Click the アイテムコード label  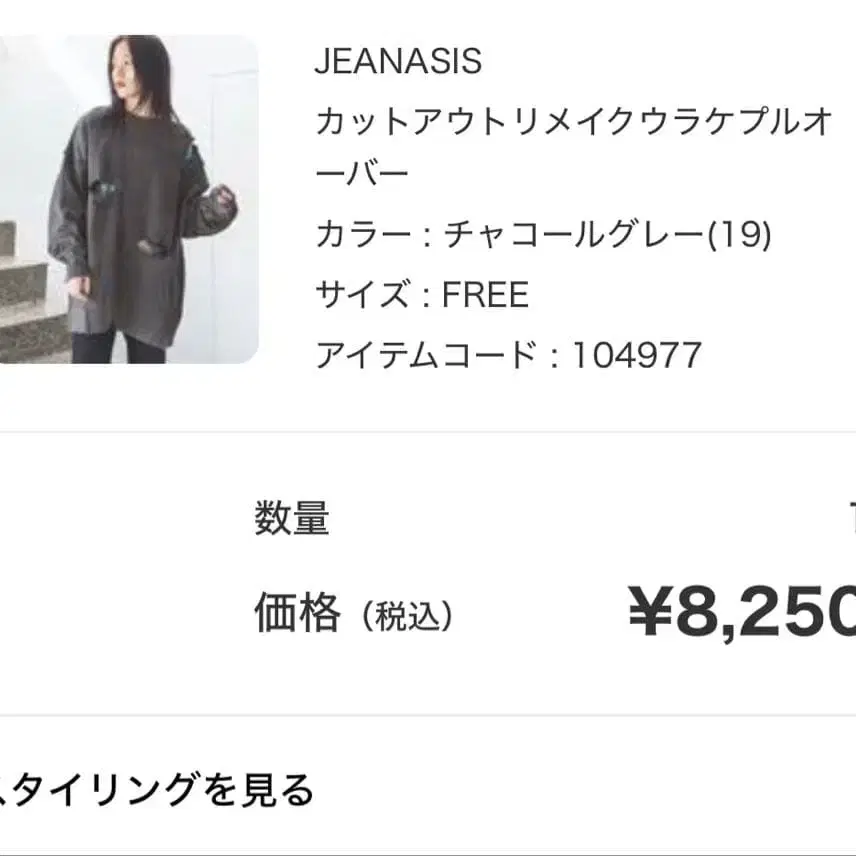[x=426, y=354]
